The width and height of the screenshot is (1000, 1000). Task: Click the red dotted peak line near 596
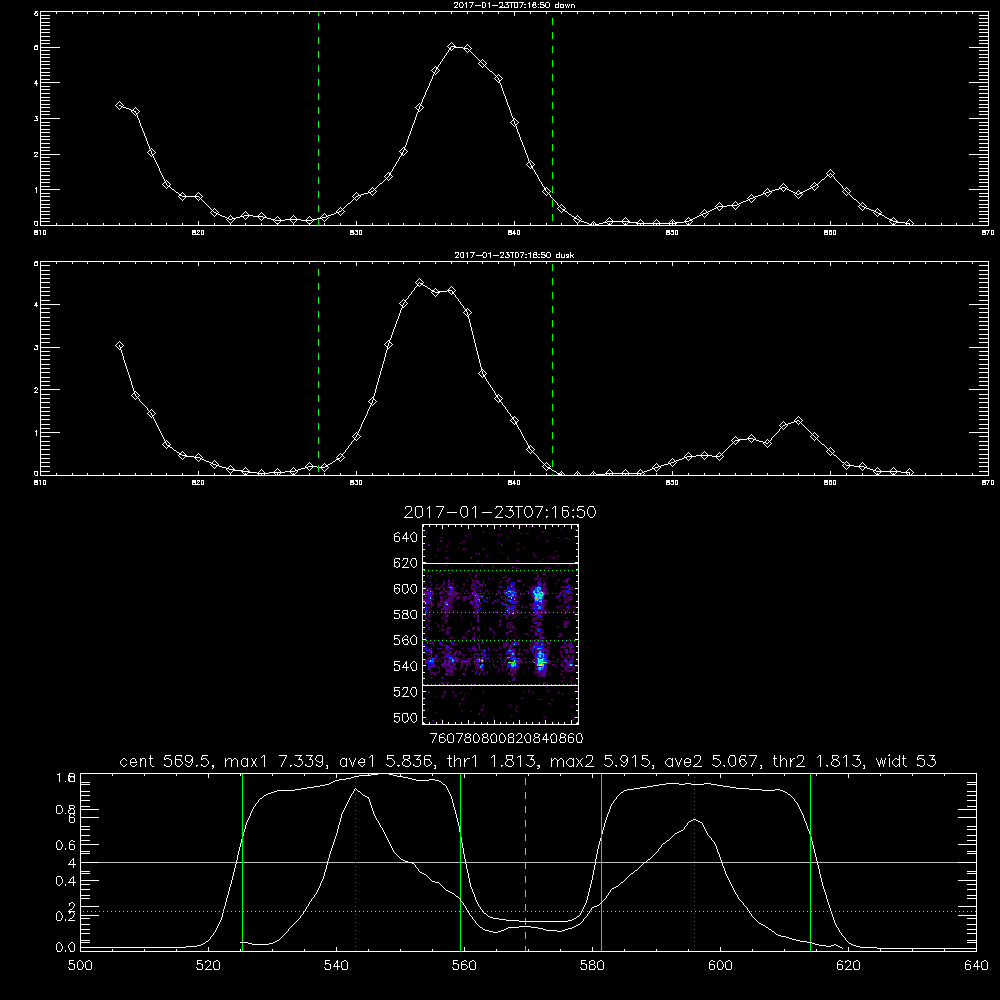(x=694, y=861)
